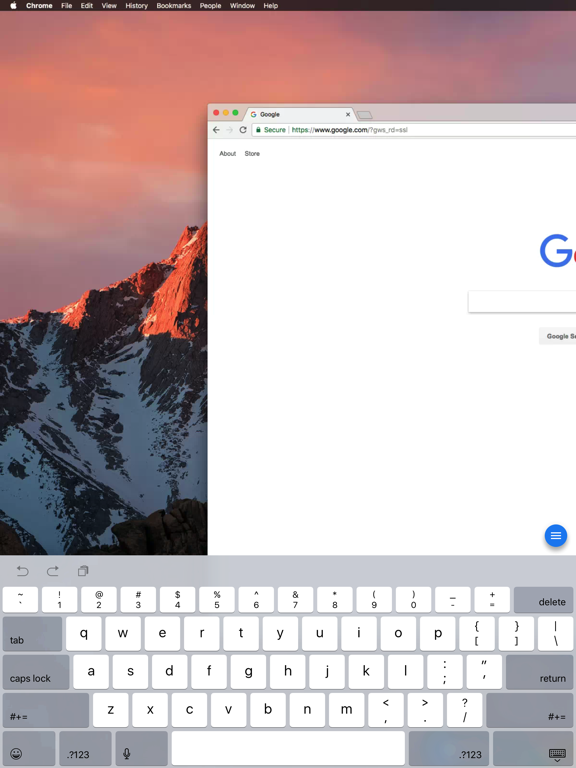576x768 pixels.
Task: Tap the keyboard paste clipboard icon
Action: (x=83, y=571)
